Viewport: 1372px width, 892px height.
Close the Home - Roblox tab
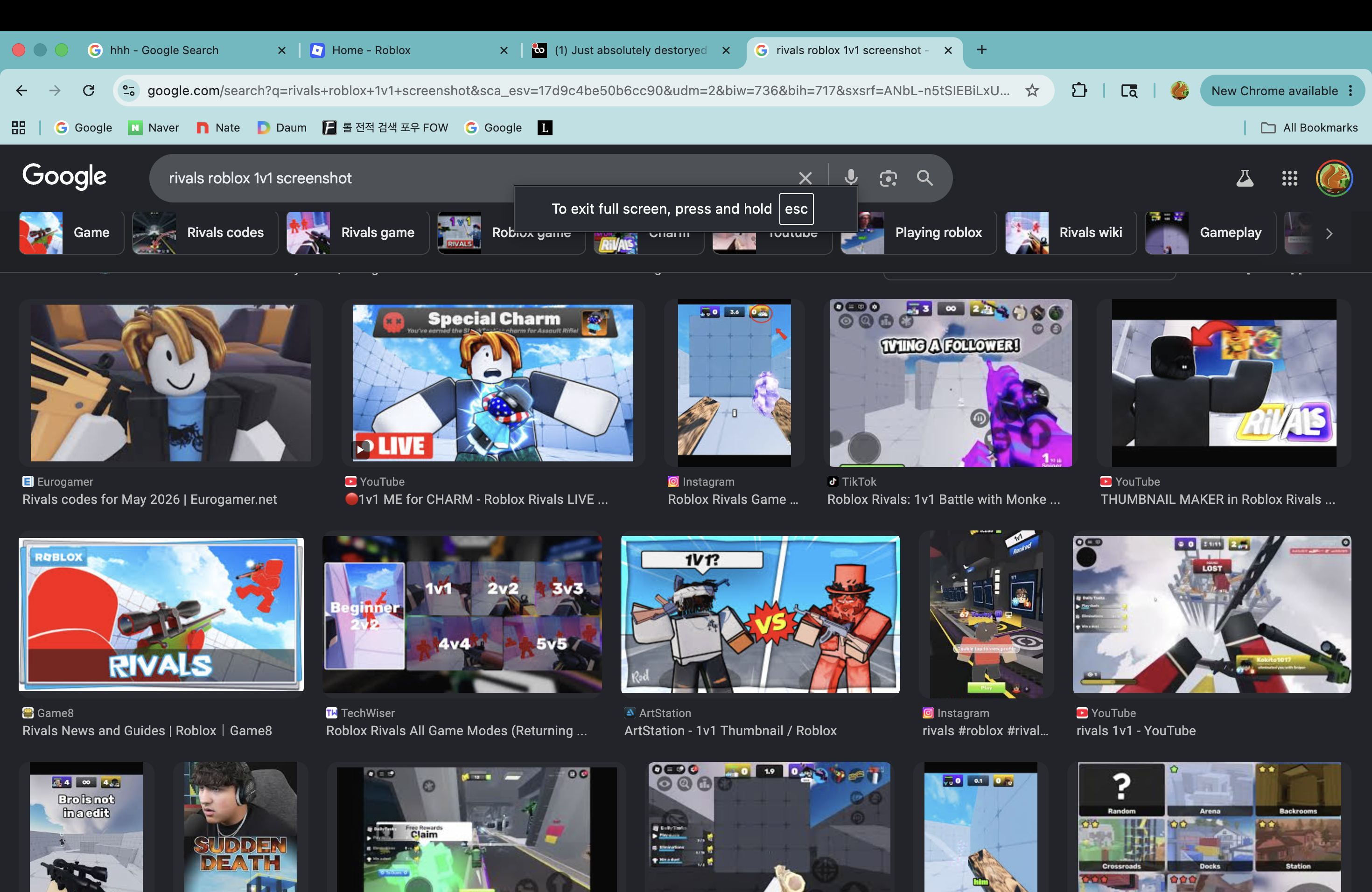point(504,50)
